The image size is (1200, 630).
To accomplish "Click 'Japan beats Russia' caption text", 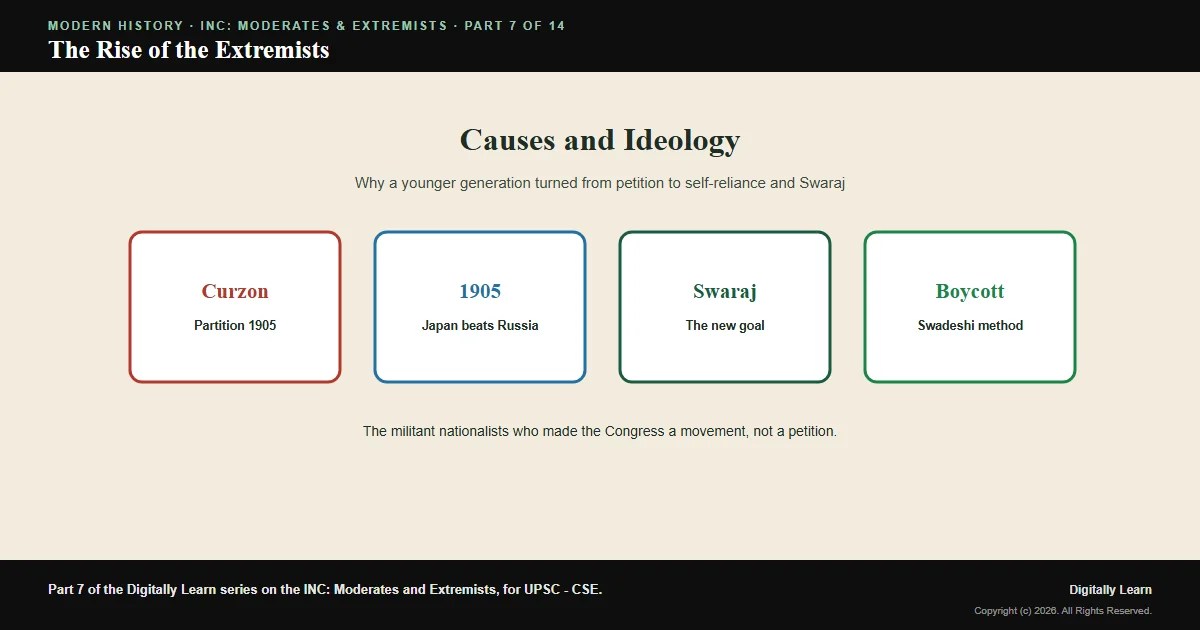I will tap(480, 325).
